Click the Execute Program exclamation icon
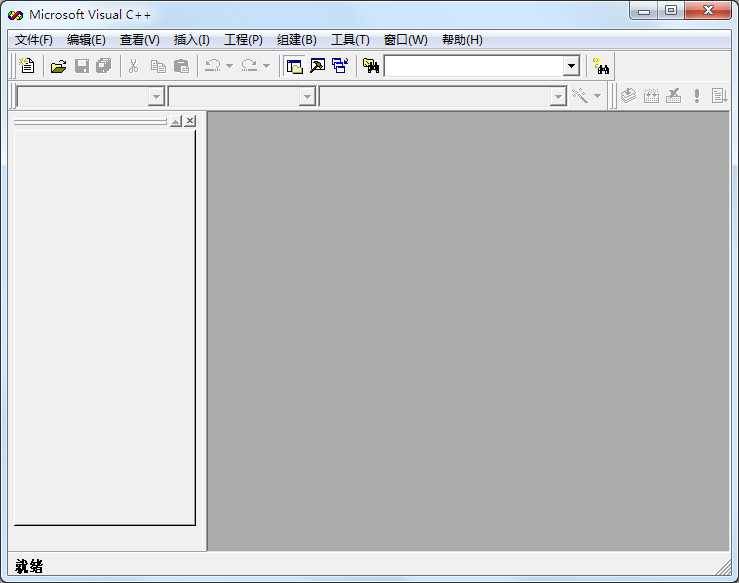 tap(697, 96)
